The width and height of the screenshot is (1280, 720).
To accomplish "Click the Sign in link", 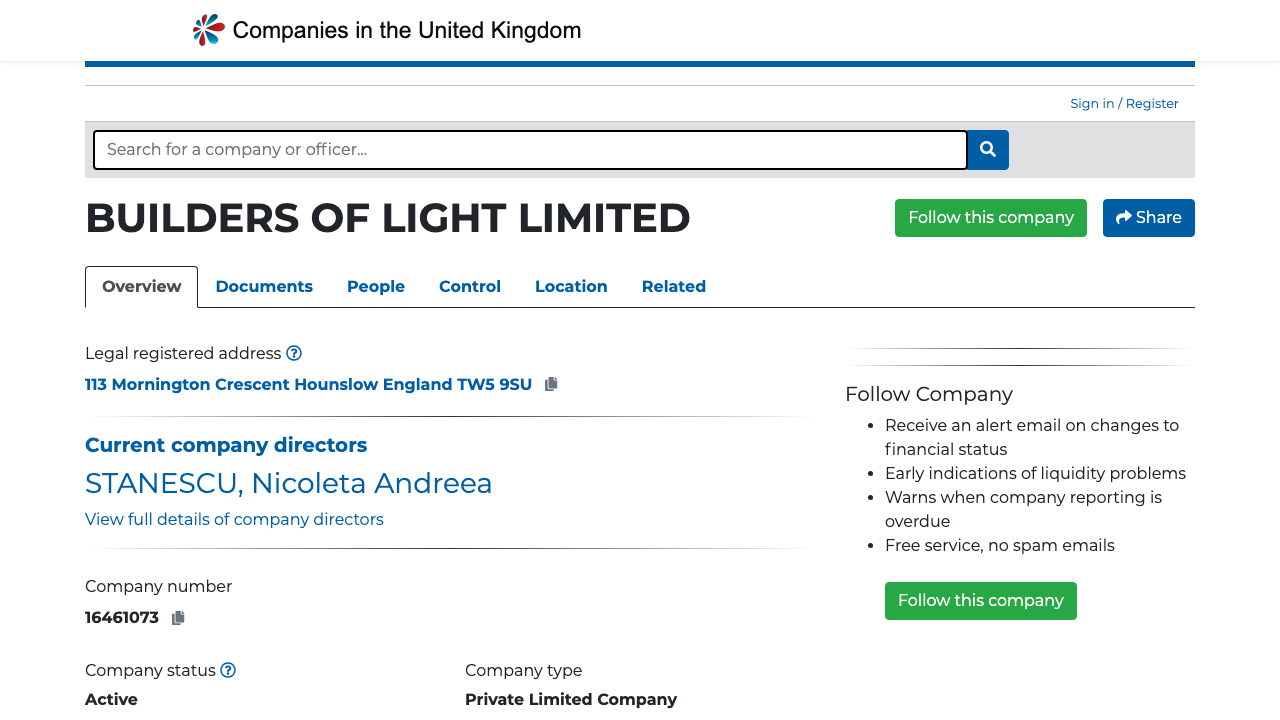I will (1092, 103).
